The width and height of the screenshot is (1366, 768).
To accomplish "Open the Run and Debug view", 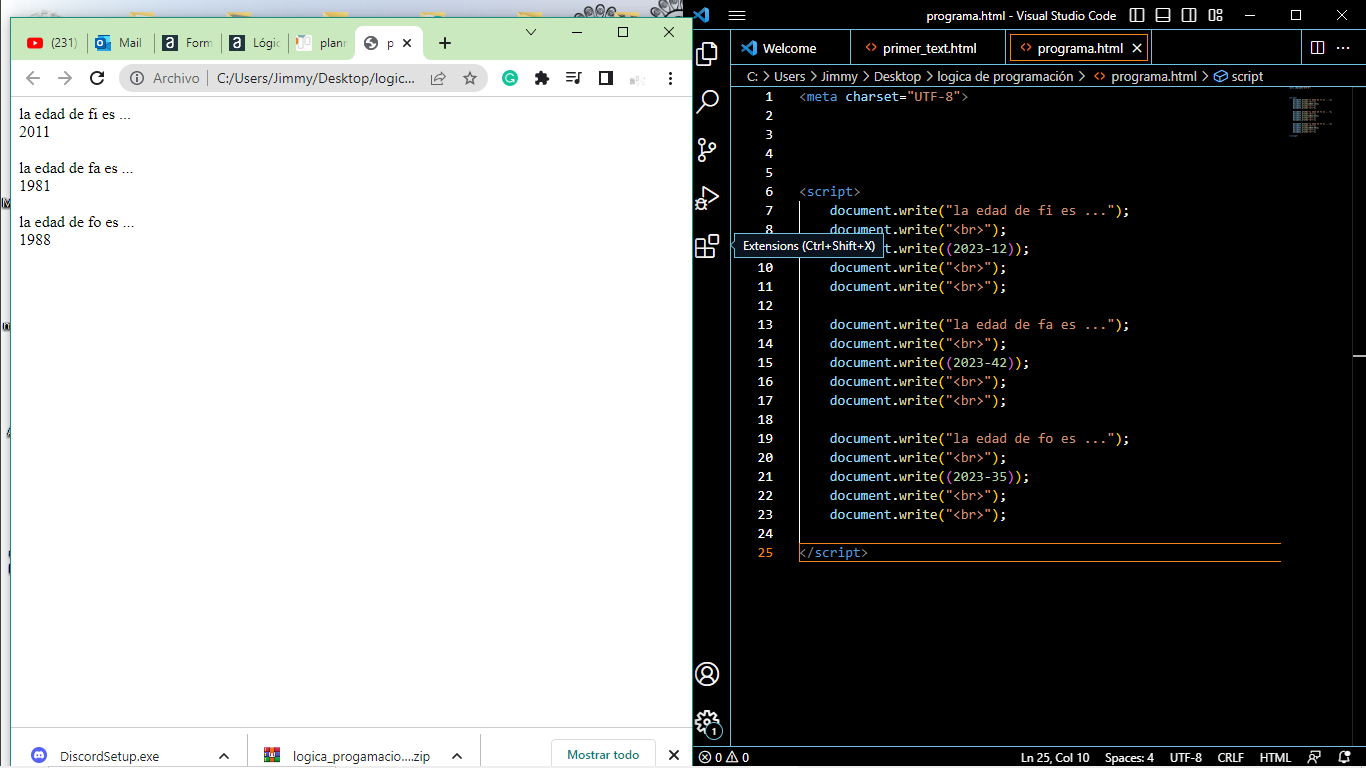I will tap(707, 198).
